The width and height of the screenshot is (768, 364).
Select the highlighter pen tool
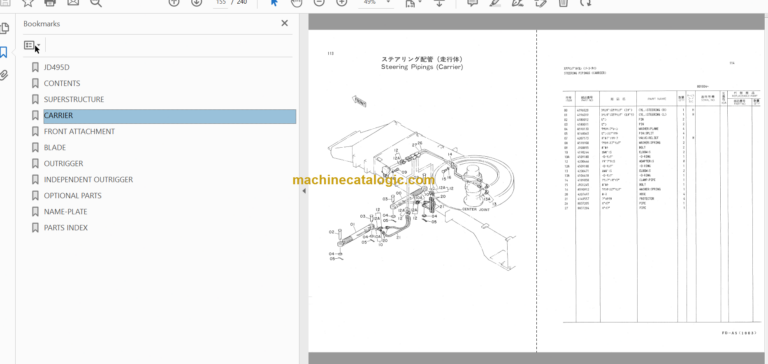pos(495,2)
